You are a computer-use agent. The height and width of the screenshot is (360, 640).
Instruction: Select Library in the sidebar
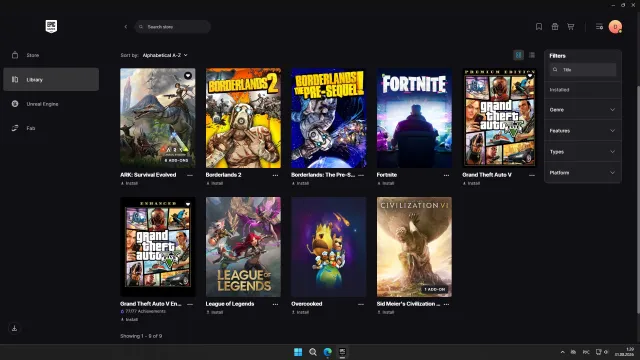point(51,80)
